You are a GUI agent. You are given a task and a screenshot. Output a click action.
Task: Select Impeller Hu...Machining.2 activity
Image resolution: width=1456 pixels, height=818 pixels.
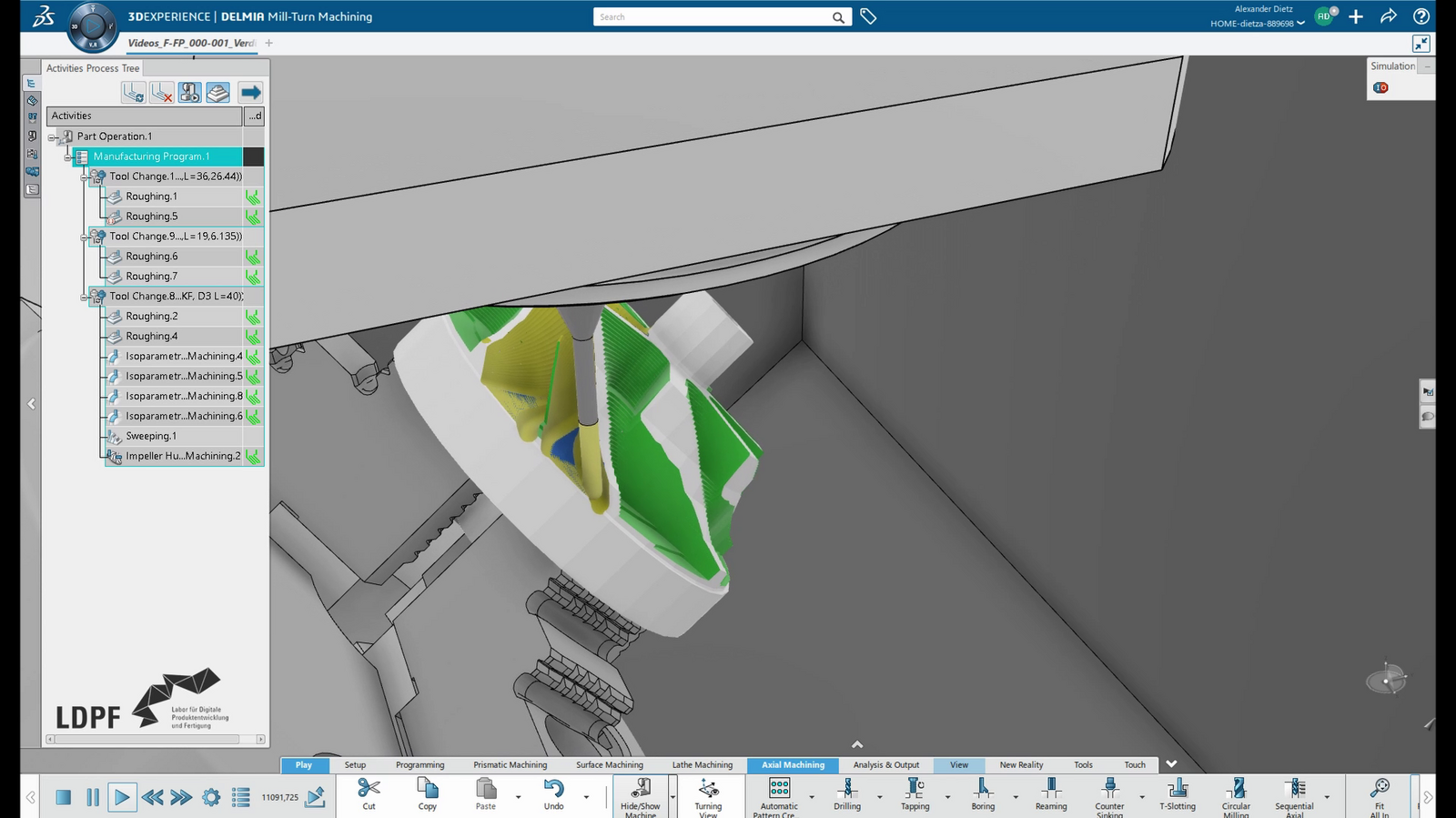[183, 457]
